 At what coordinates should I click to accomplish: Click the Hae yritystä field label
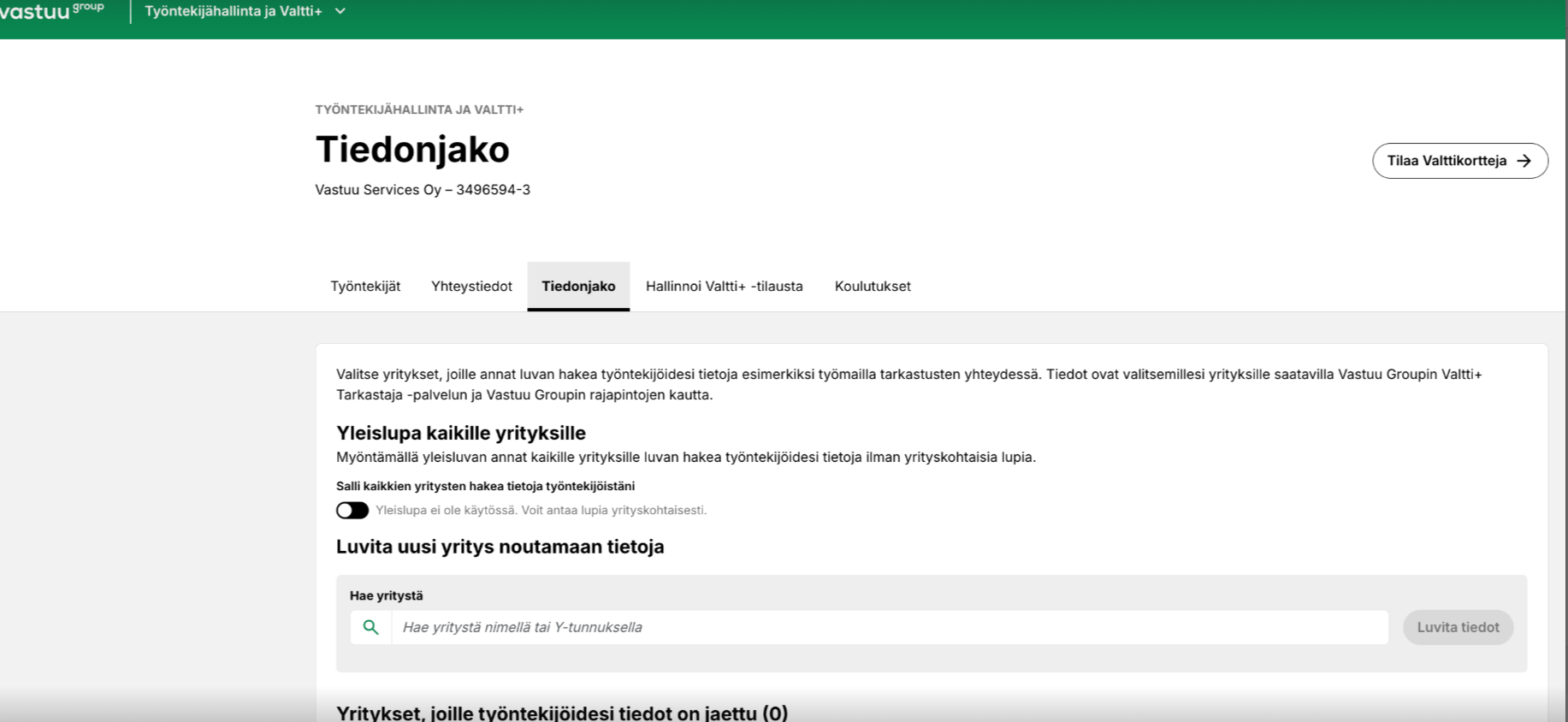coord(386,595)
